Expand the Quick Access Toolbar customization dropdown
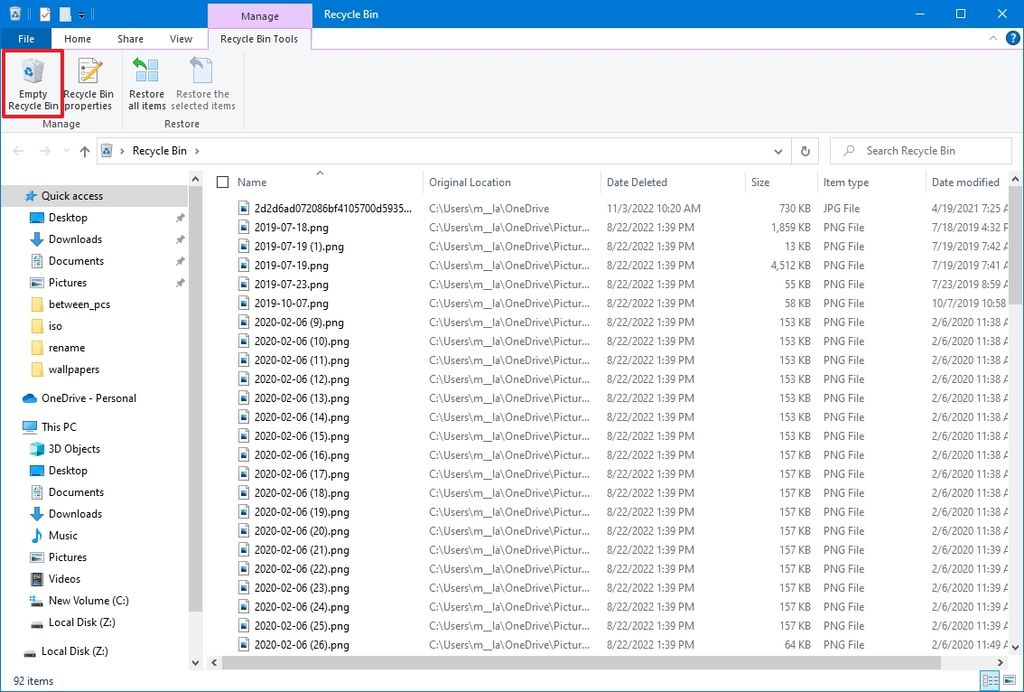The image size is (1024, 692). tap(82, 13)
